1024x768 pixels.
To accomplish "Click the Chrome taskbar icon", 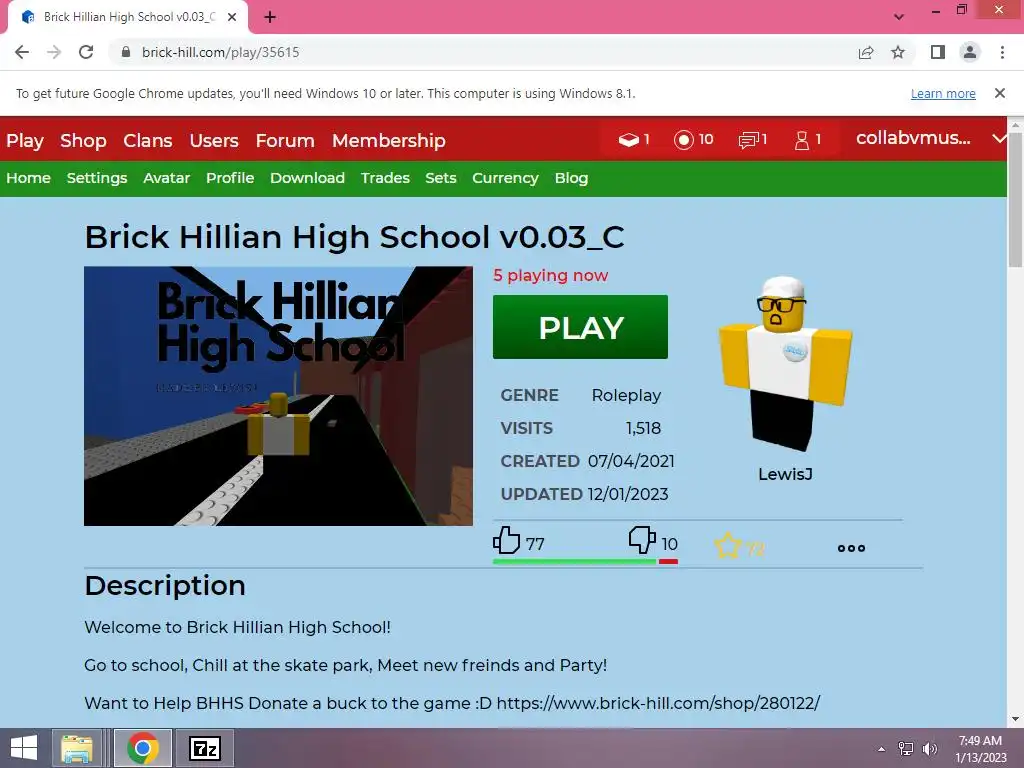I will (x=142, y=748).
